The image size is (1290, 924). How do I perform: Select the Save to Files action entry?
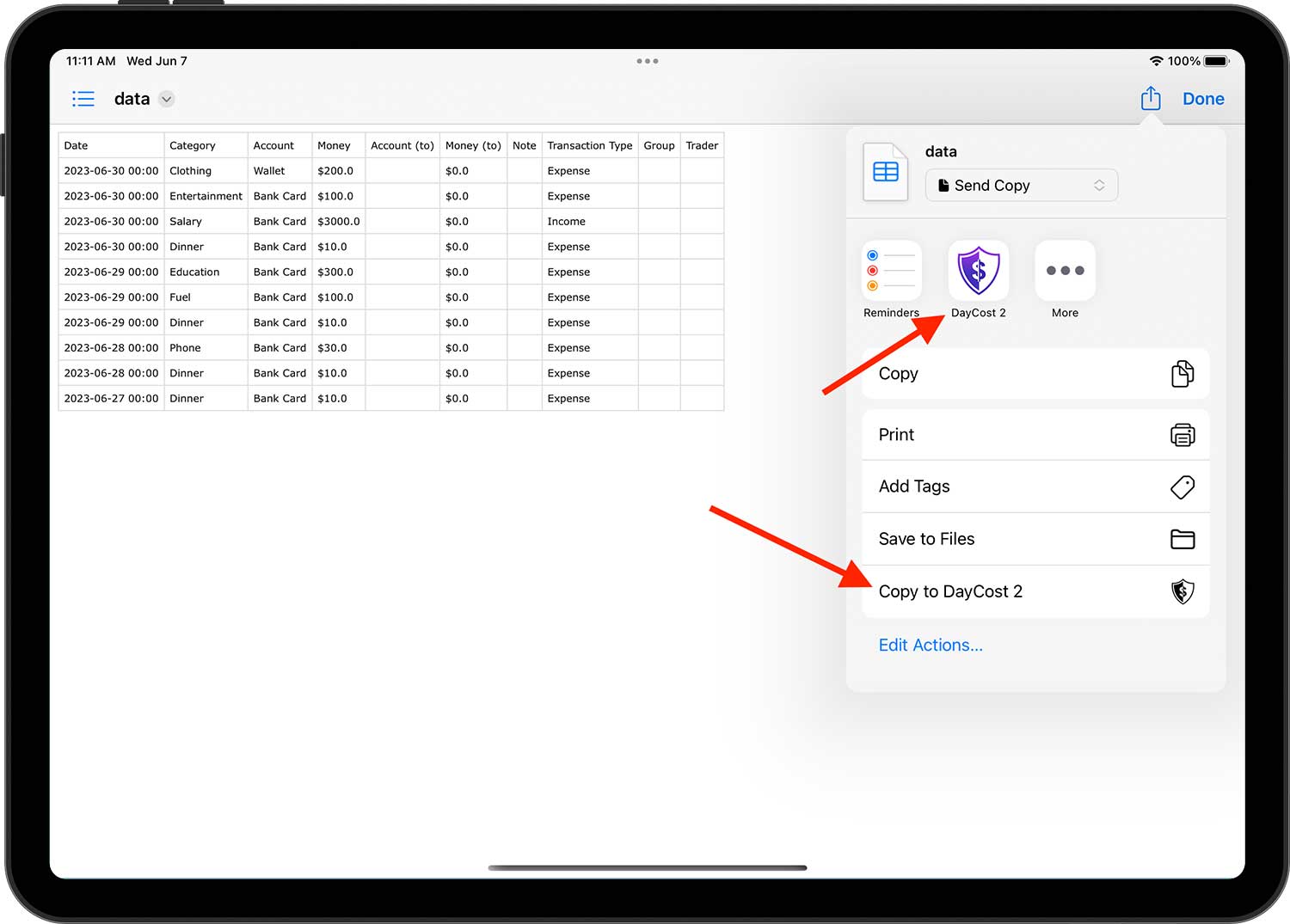[x=926, y=539]
